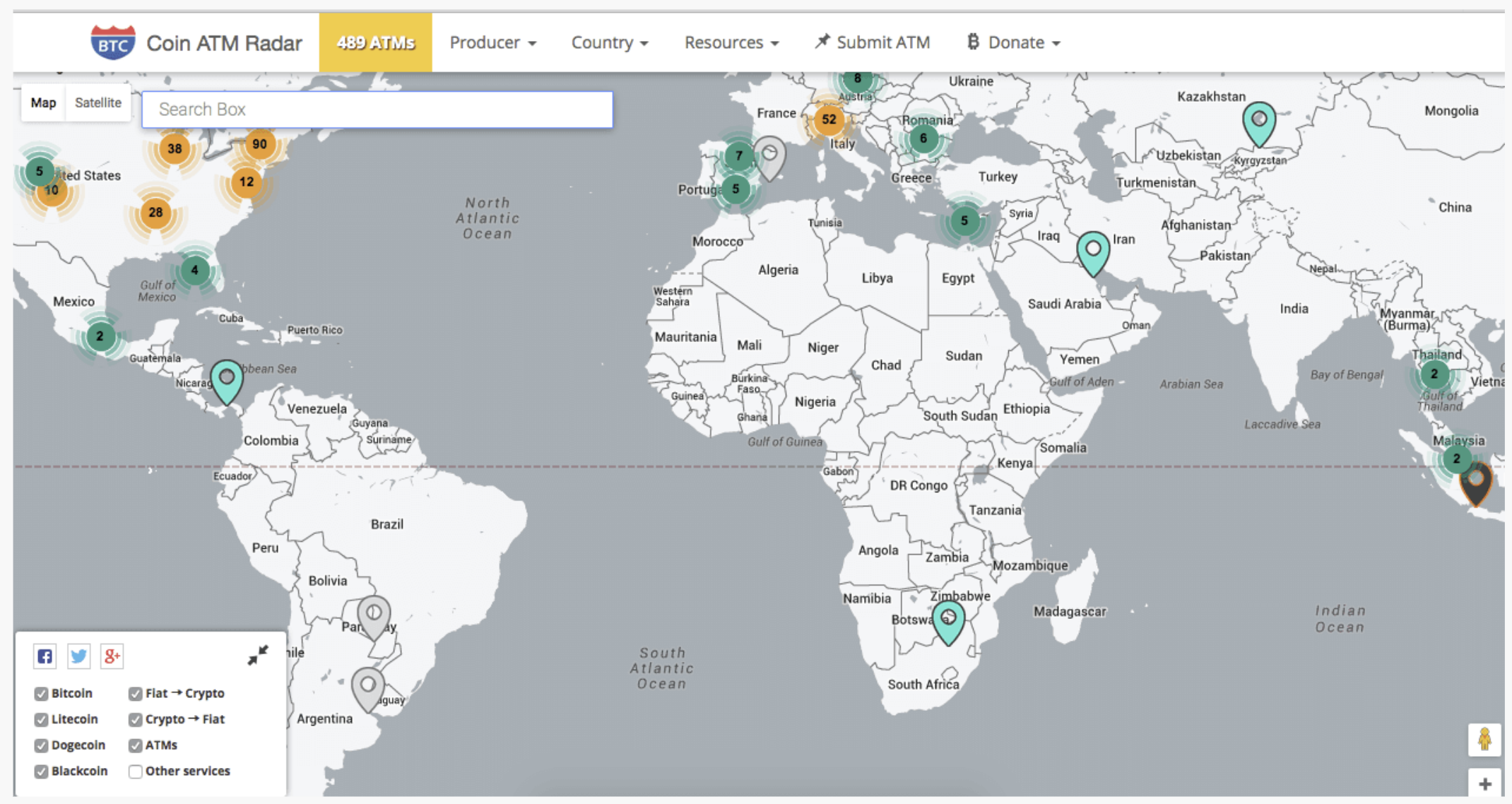The image size is (1512, 804).
Task: Uncheck the Blackcoin checkbox
Action: (41, 772)
